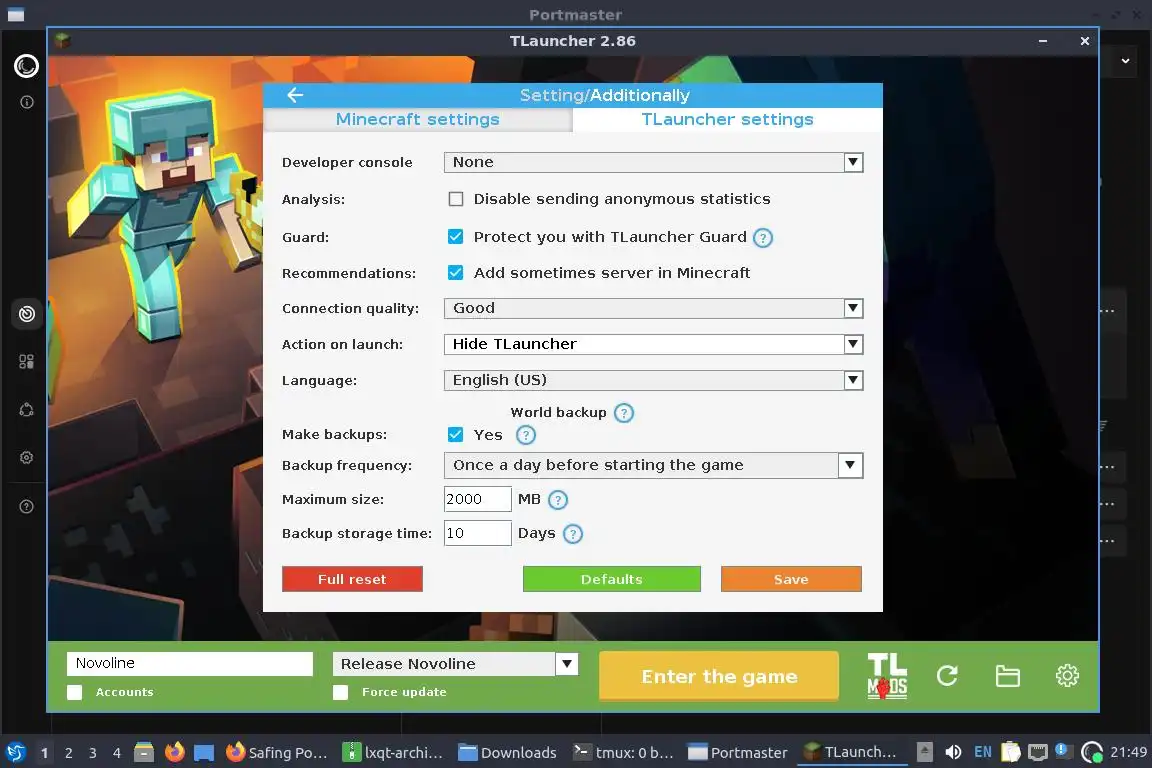
Task: Click the EN keyboard layout indicator
Action: [x=982, y=752]
